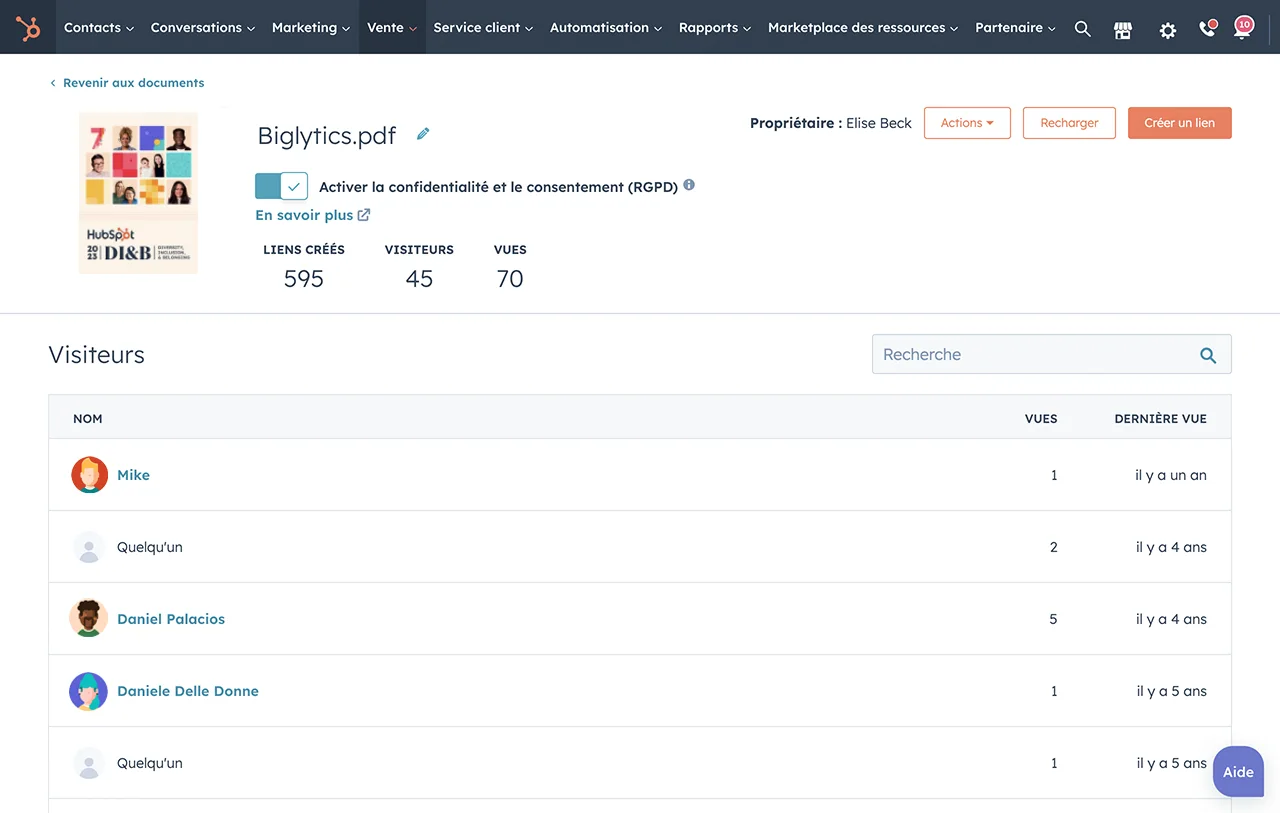The width and height of the screenshot is (1280, 813).
Task: Click the RGPD info tooltip icon
Action: tap(689, 185)
